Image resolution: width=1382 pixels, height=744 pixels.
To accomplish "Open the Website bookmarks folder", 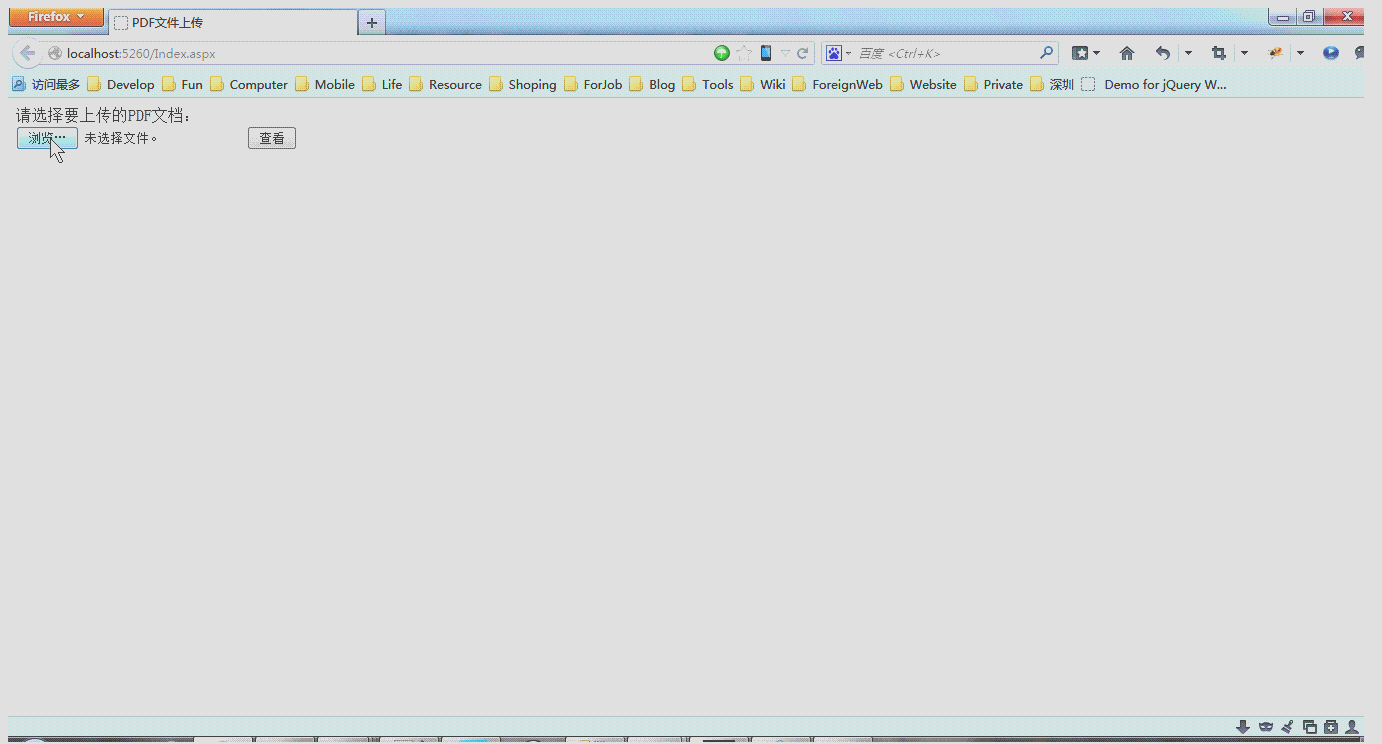I will click(923, 85).
